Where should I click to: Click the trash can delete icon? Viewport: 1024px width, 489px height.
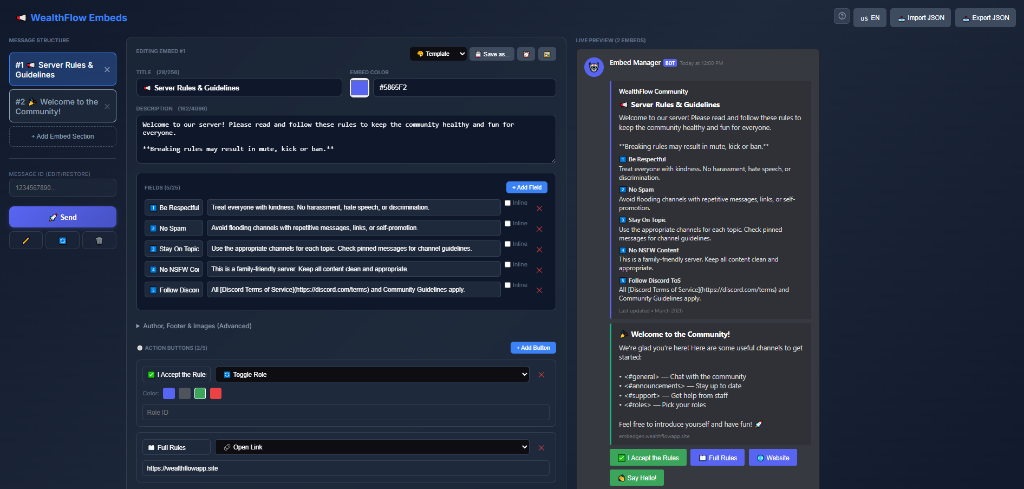click(99, 240)
